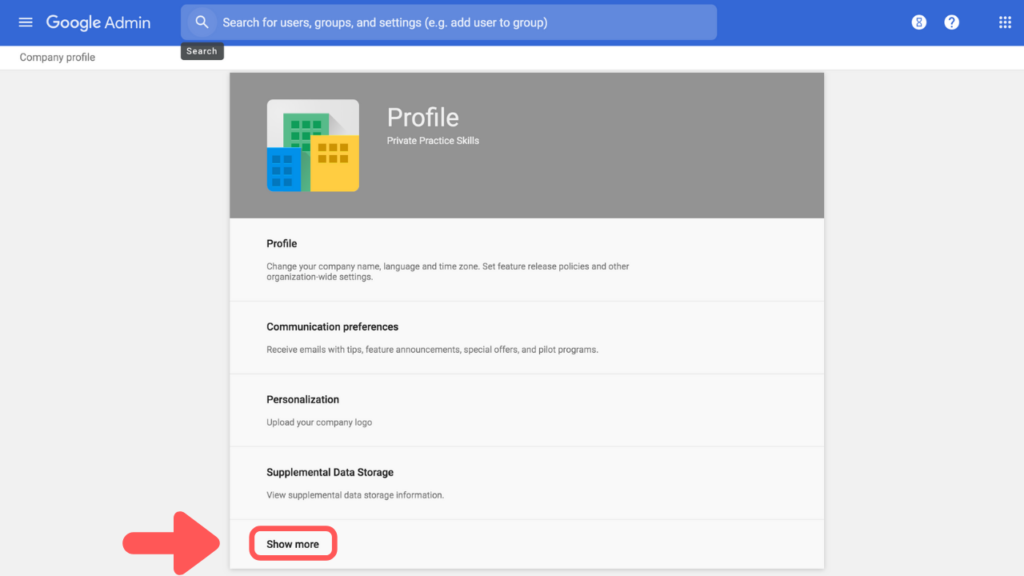
Task: Open the Google apps launcher grid
Action: pyautogui.click(x=1006, y=22)
